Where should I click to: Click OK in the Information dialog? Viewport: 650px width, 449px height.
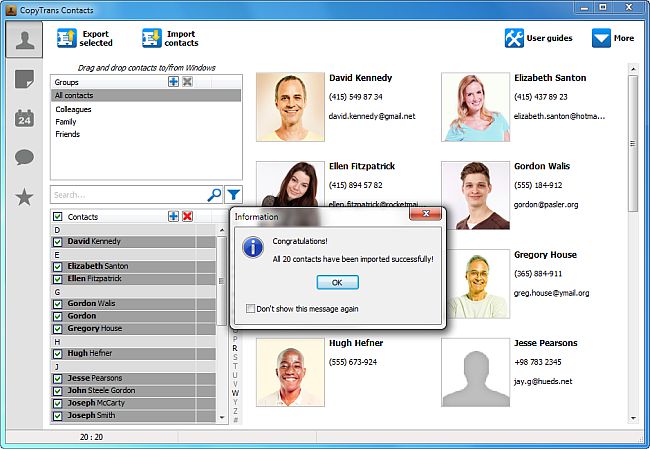337,282
